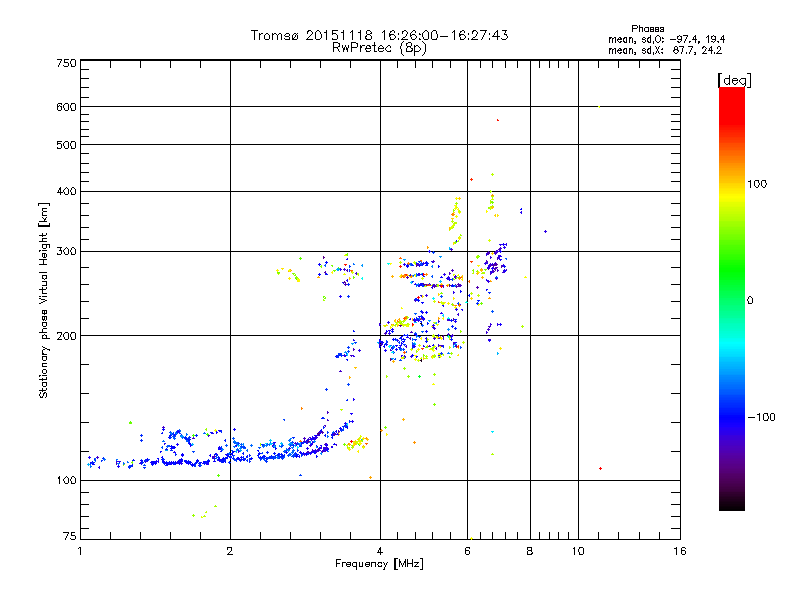Click the 'Phases' header text

pyautogui.click(x=647, y=29)
